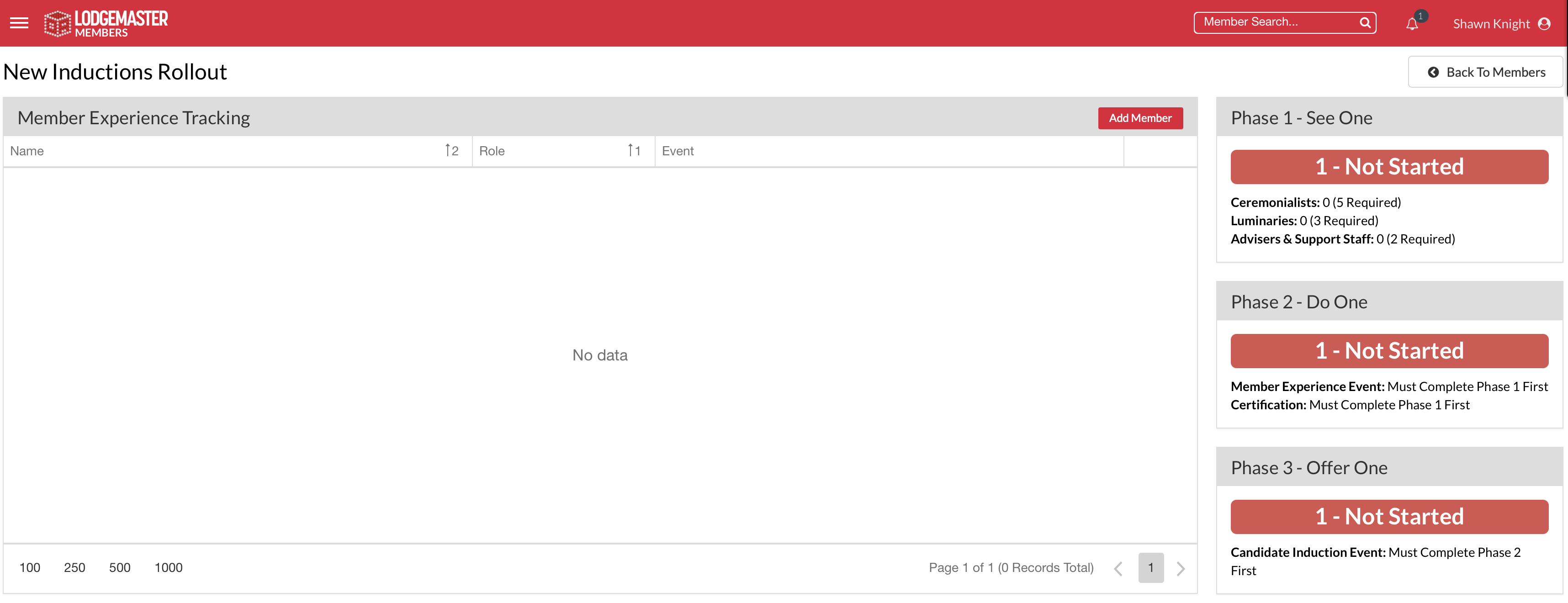This screenshot has height=603, width=1568.
Task: Open the notifications bell
Action: click(x=1412, y=24)
